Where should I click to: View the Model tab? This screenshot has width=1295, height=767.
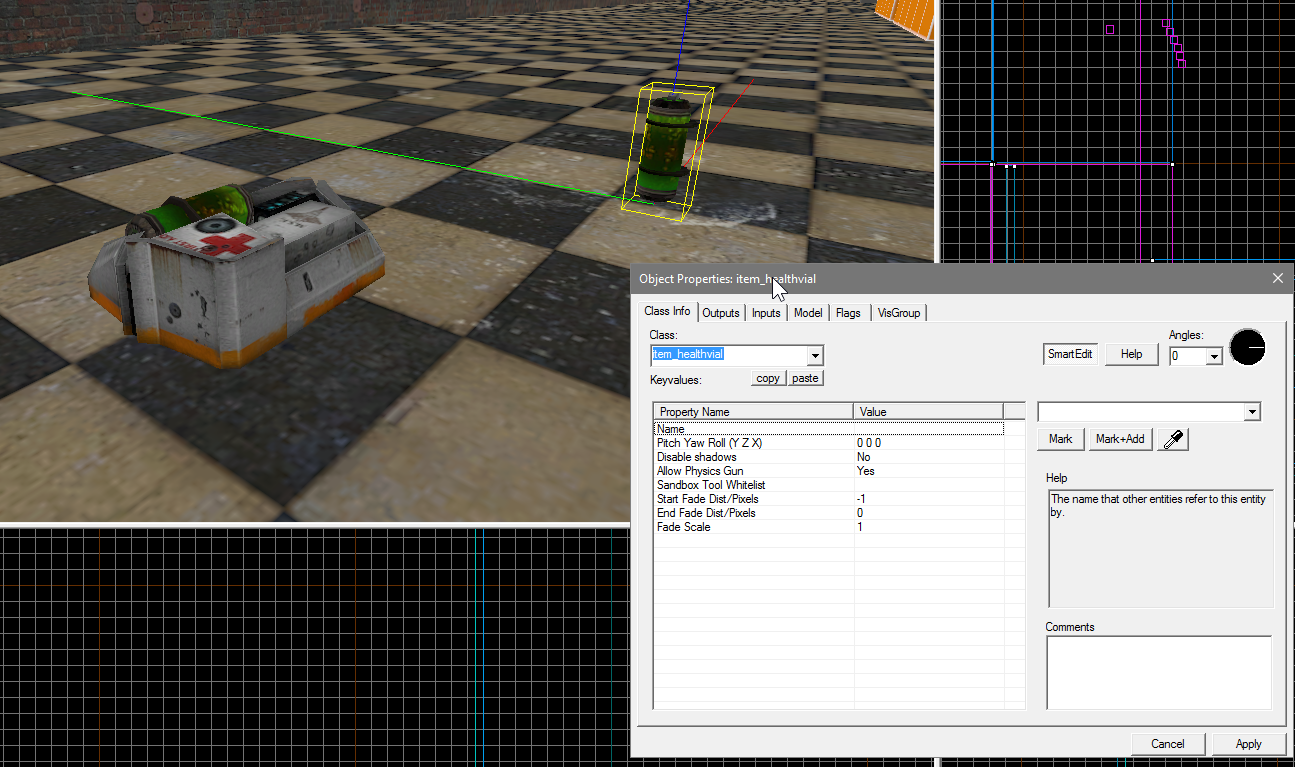point(807,312)
